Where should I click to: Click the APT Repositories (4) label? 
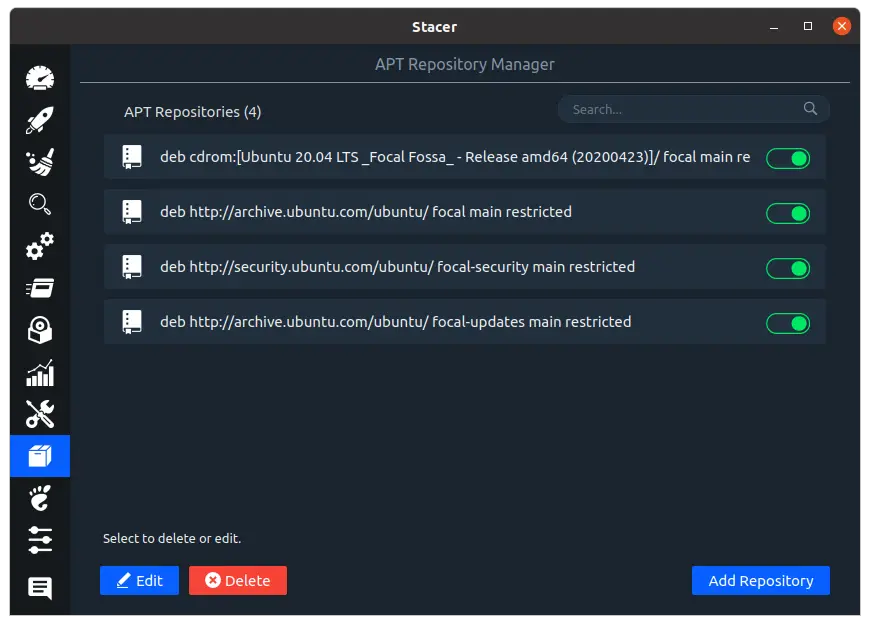[x=193, y=112]
